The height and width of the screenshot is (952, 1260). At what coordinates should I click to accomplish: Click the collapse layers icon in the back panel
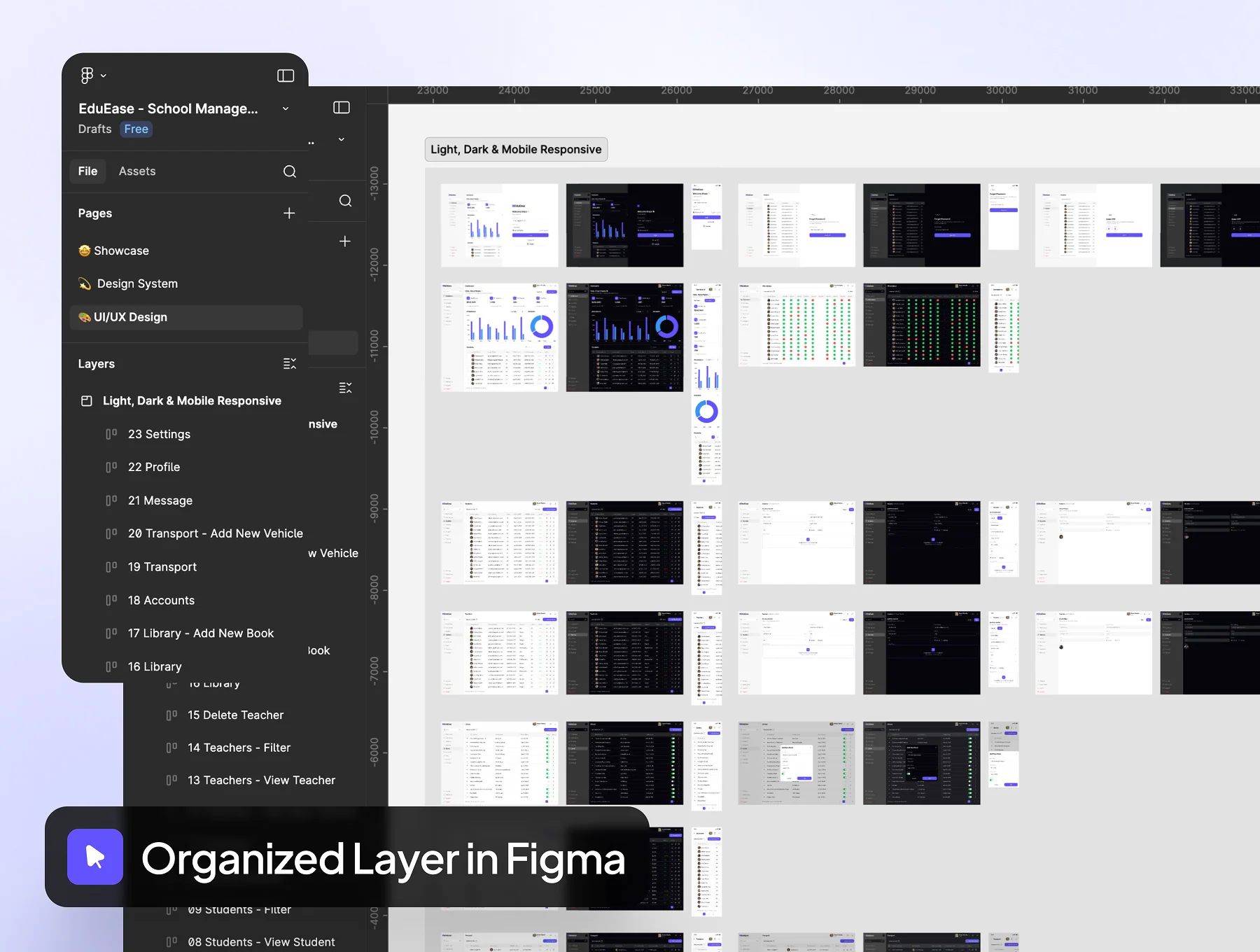click(346, 388)
